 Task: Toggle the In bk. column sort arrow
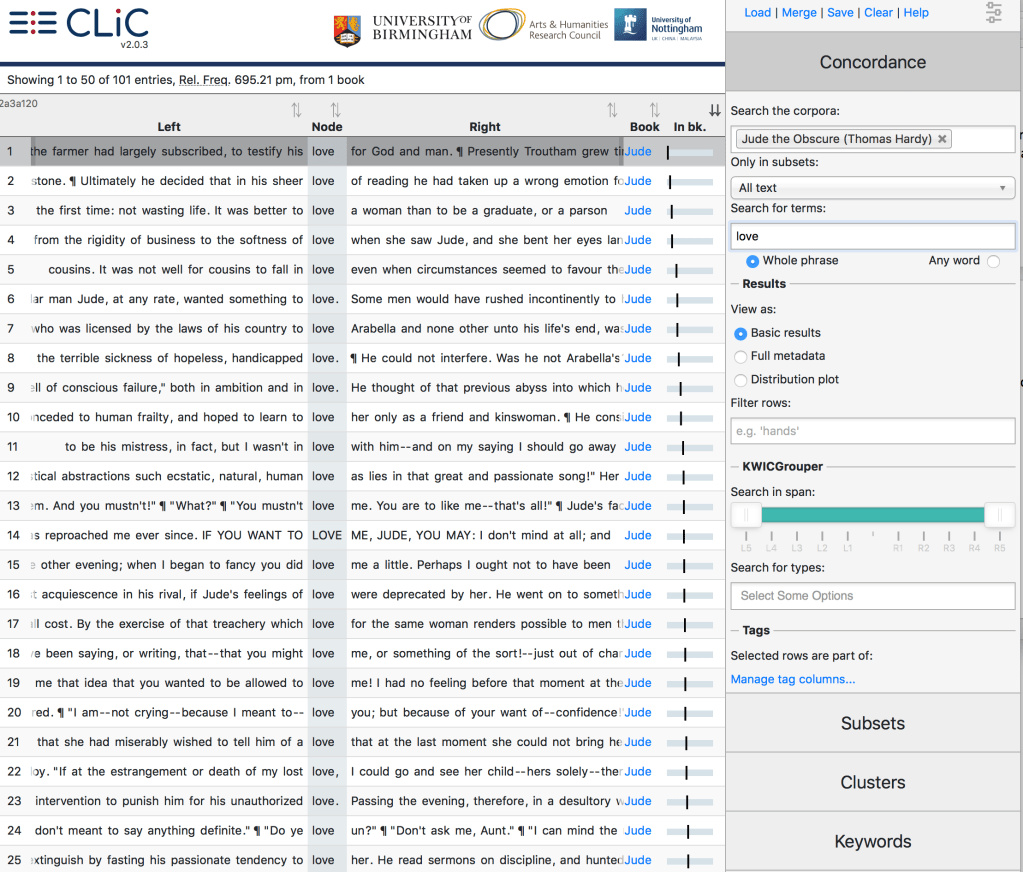point(714,110)
